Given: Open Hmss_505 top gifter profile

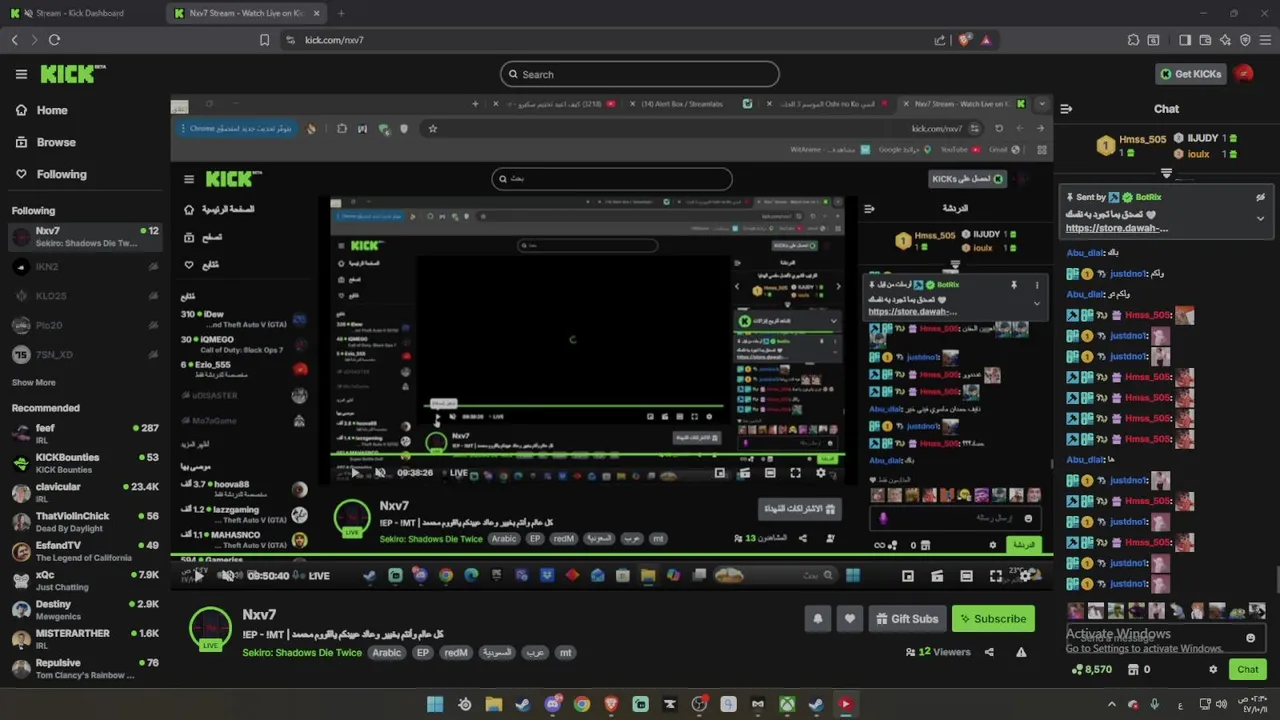Looking at the screenshot, I should click(x=1133, y=146).
